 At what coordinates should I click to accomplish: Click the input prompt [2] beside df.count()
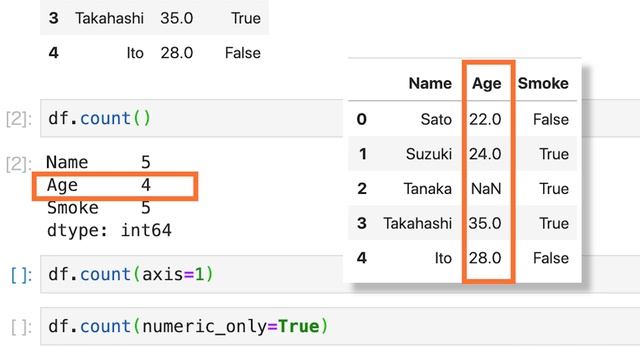[x=19, y=119]
